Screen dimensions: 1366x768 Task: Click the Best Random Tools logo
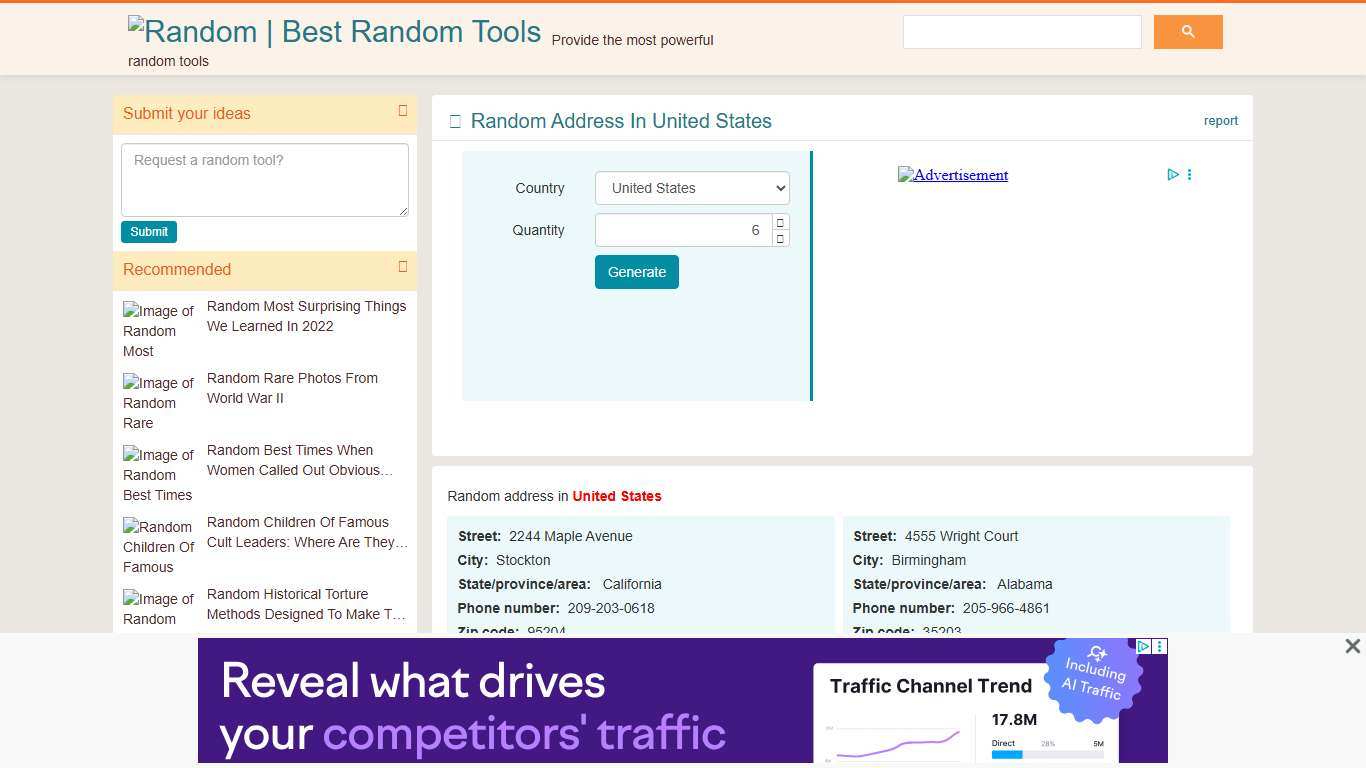point(334,31)
